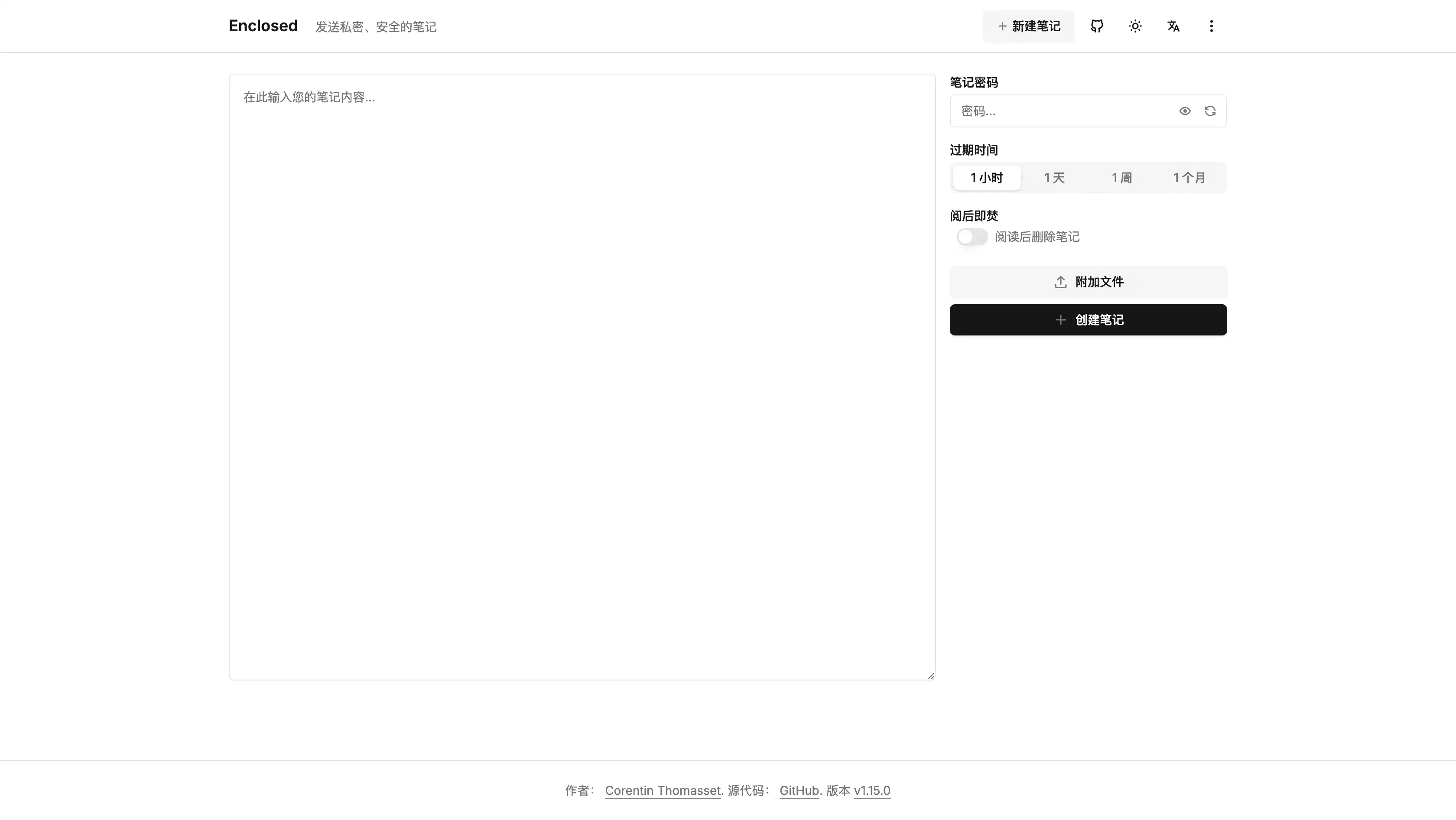Select the 1 小时 expiration option
Viewport: 1456px width, 820px height.
click(x=986, y=178)
